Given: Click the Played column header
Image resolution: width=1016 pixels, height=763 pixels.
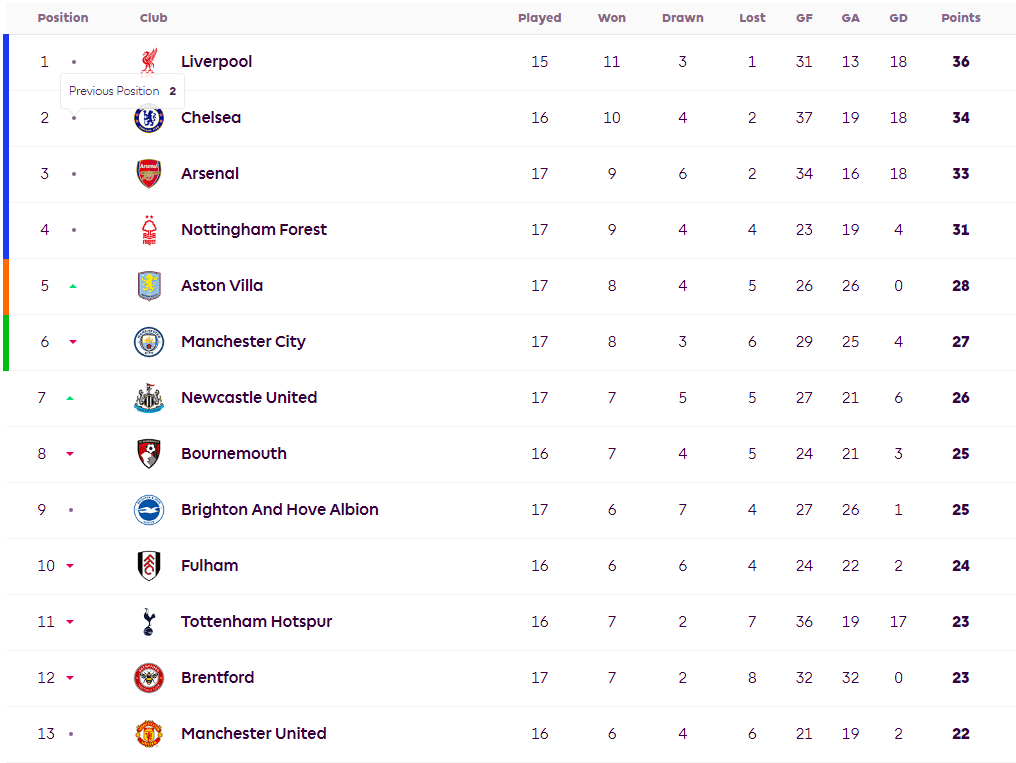Looking at the screenshot, I should pyautogui.click(x=539, y=18).
